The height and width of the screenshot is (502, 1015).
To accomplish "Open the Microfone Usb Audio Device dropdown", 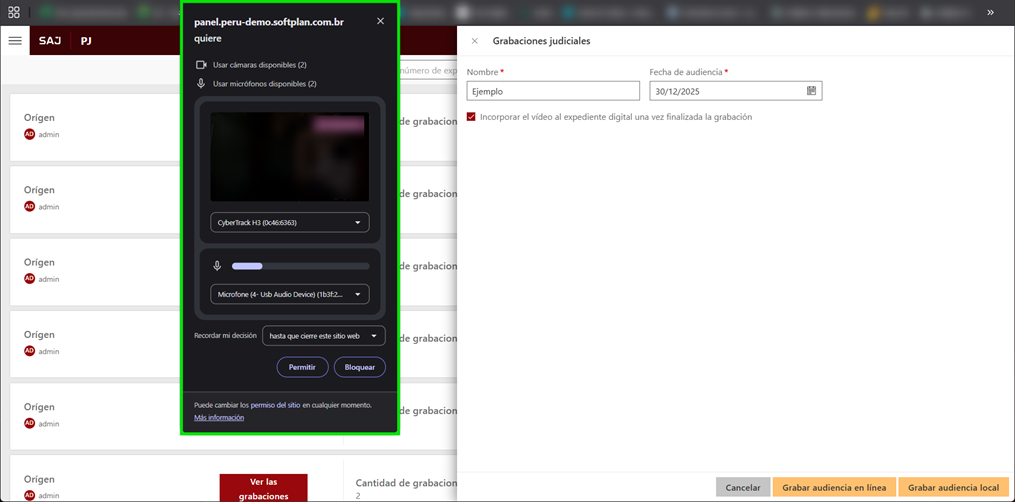I will [289, 295].
